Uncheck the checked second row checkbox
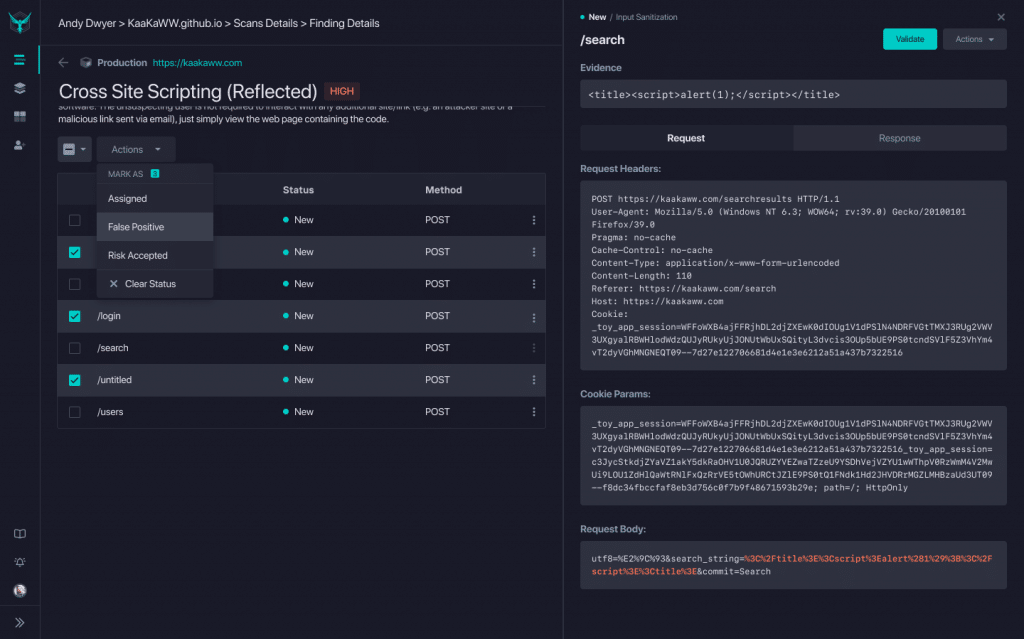Screen dimensions: 1024x639 click(x=74, y=252)
